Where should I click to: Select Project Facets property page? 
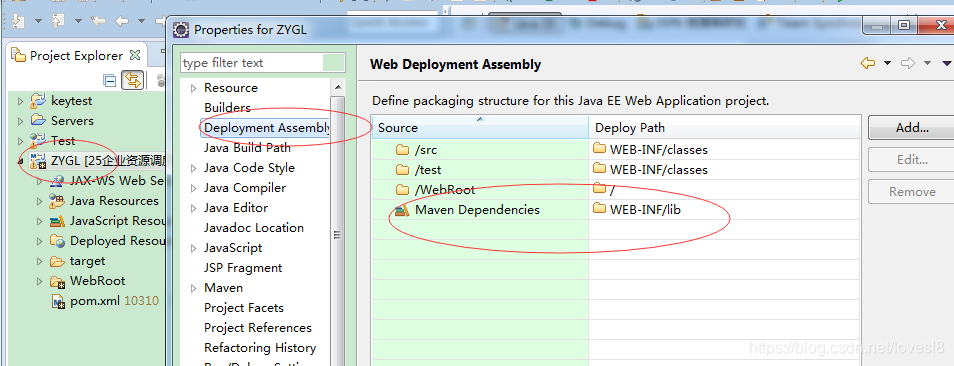[x=244, y=308]
